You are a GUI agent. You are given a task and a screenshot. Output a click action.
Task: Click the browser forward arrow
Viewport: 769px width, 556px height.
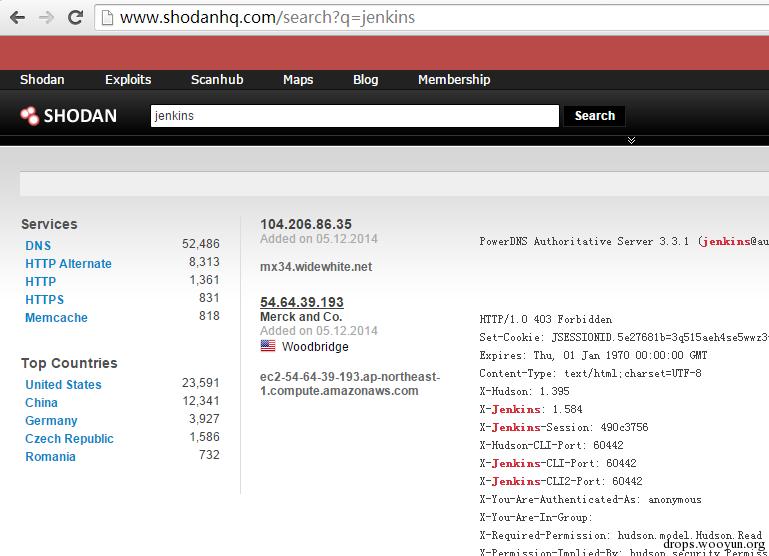(x=46, y=18)
